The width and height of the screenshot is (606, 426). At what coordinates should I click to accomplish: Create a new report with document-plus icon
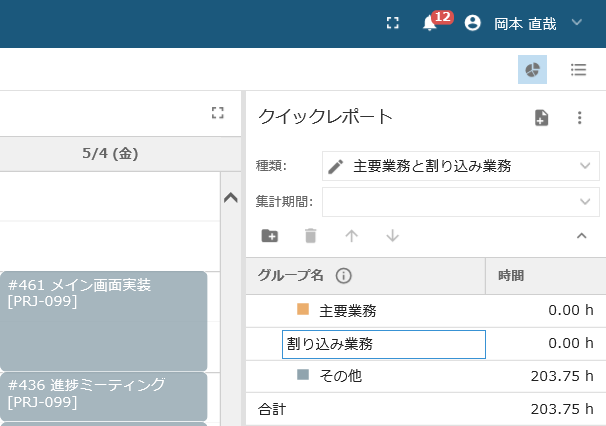[x=541, y=118]
